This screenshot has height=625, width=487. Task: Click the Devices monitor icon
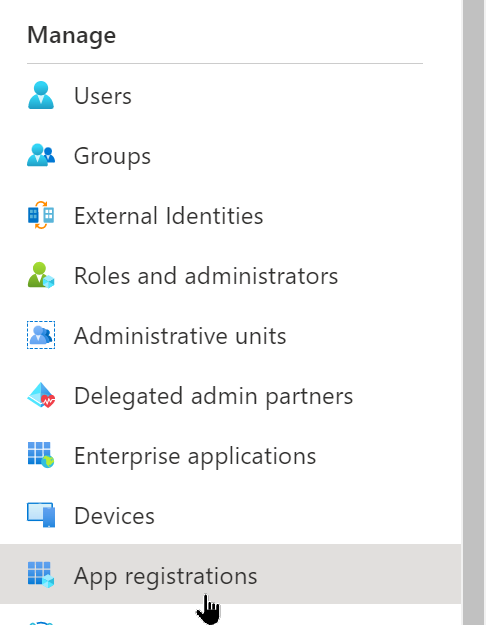(x=41, y=515)
